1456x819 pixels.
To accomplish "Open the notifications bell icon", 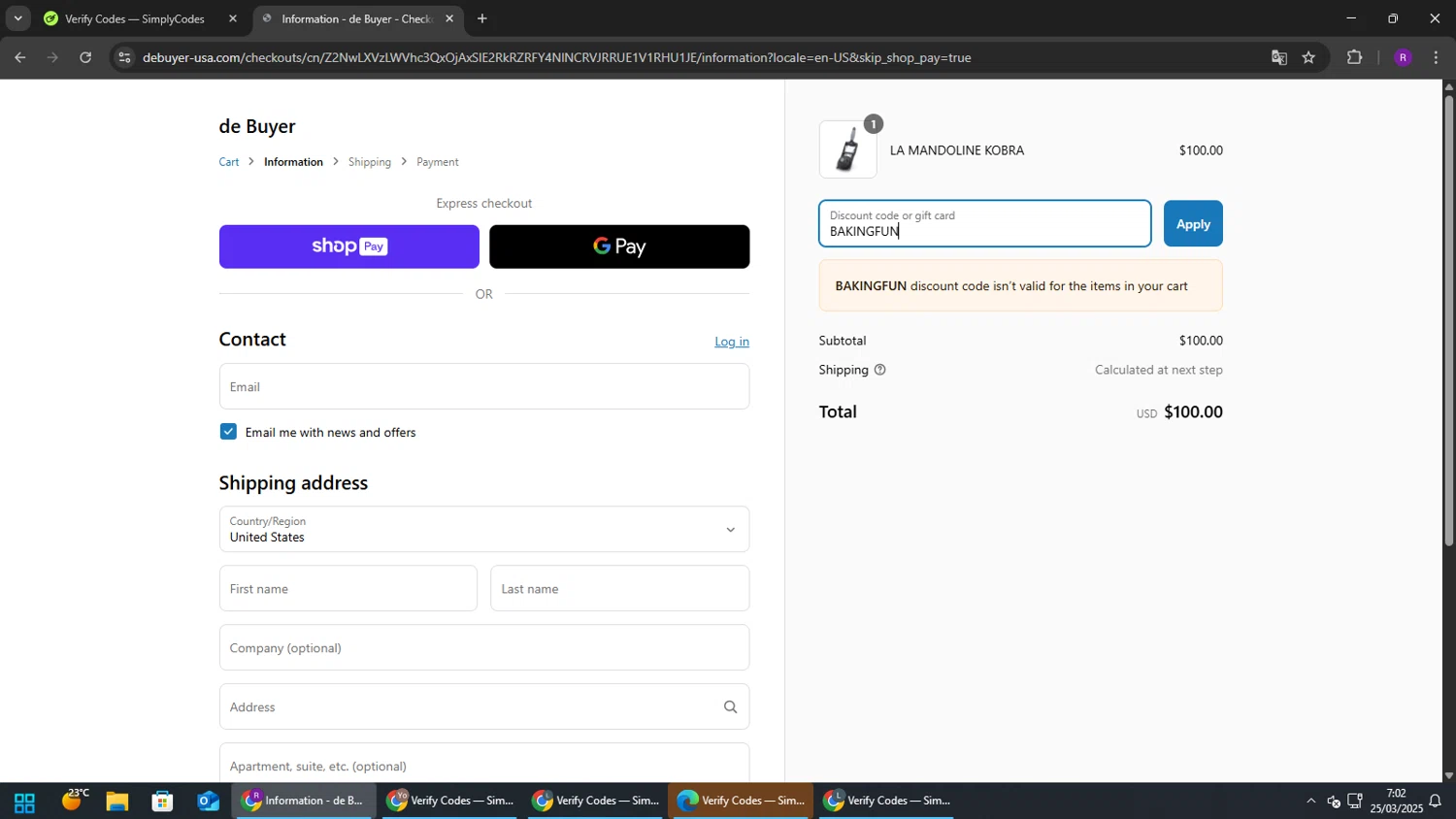I will (x=1436, y=801).
